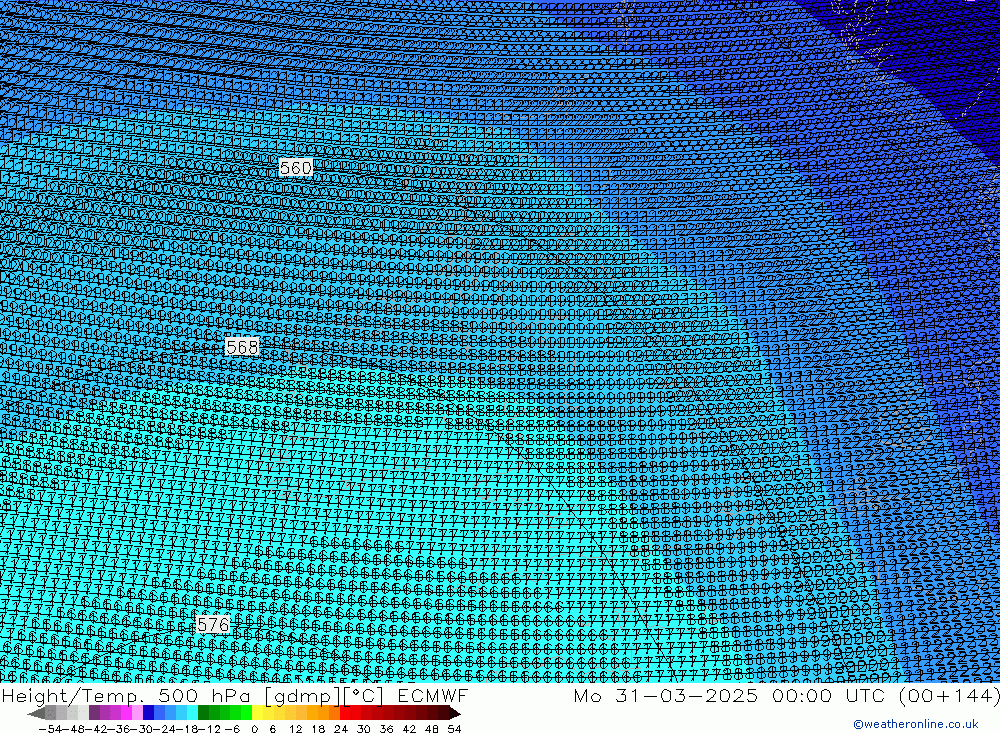The width and height of the screenshot is (1000, 733).
Task: Click the 0 legend scale value
Action: point(254,728)
